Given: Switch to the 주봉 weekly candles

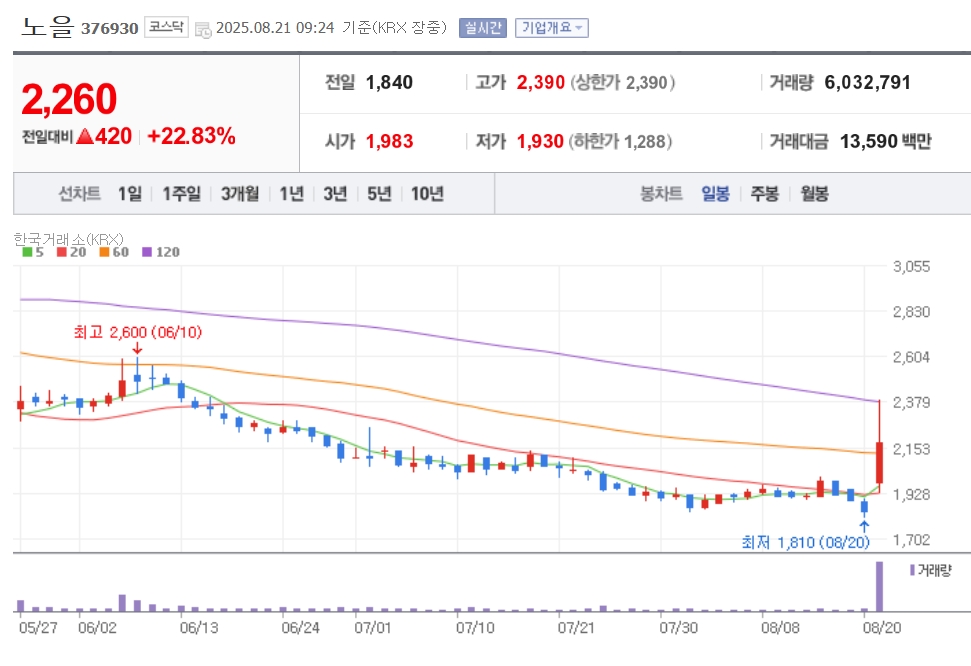Looking at the screenshot, I should [765, 194].
